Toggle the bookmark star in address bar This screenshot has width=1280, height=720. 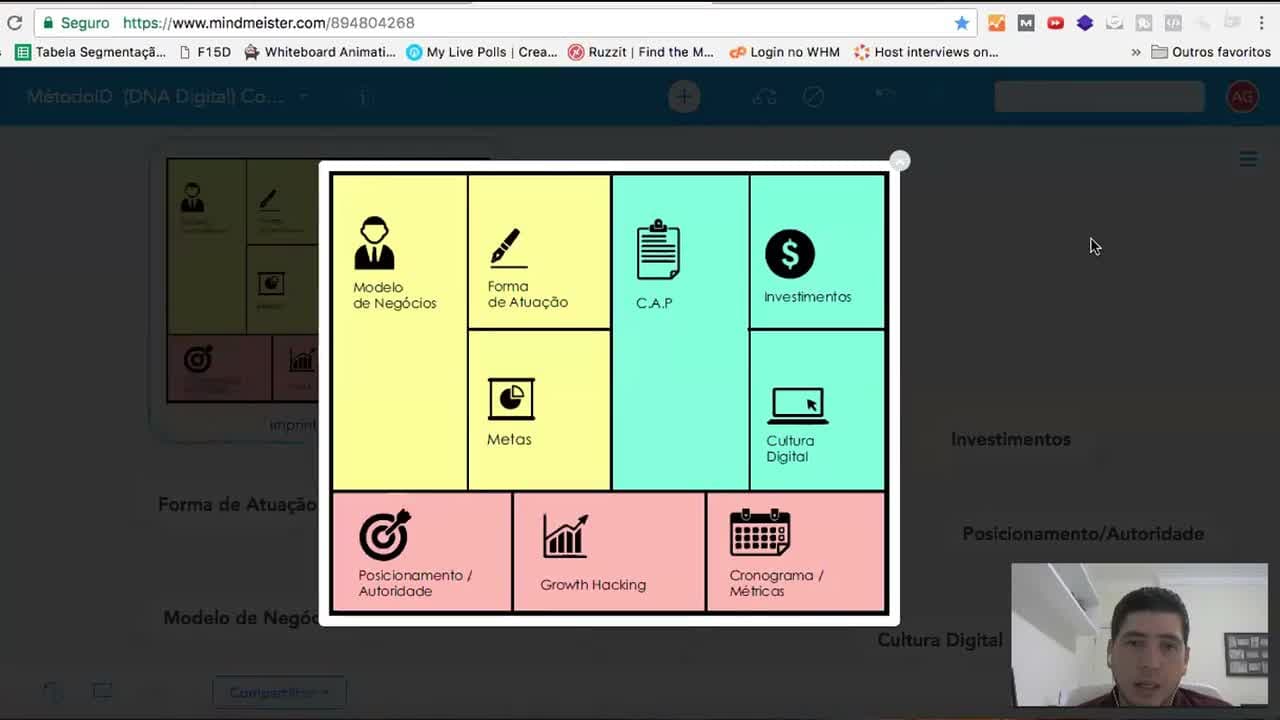click(x=962, y=22)
